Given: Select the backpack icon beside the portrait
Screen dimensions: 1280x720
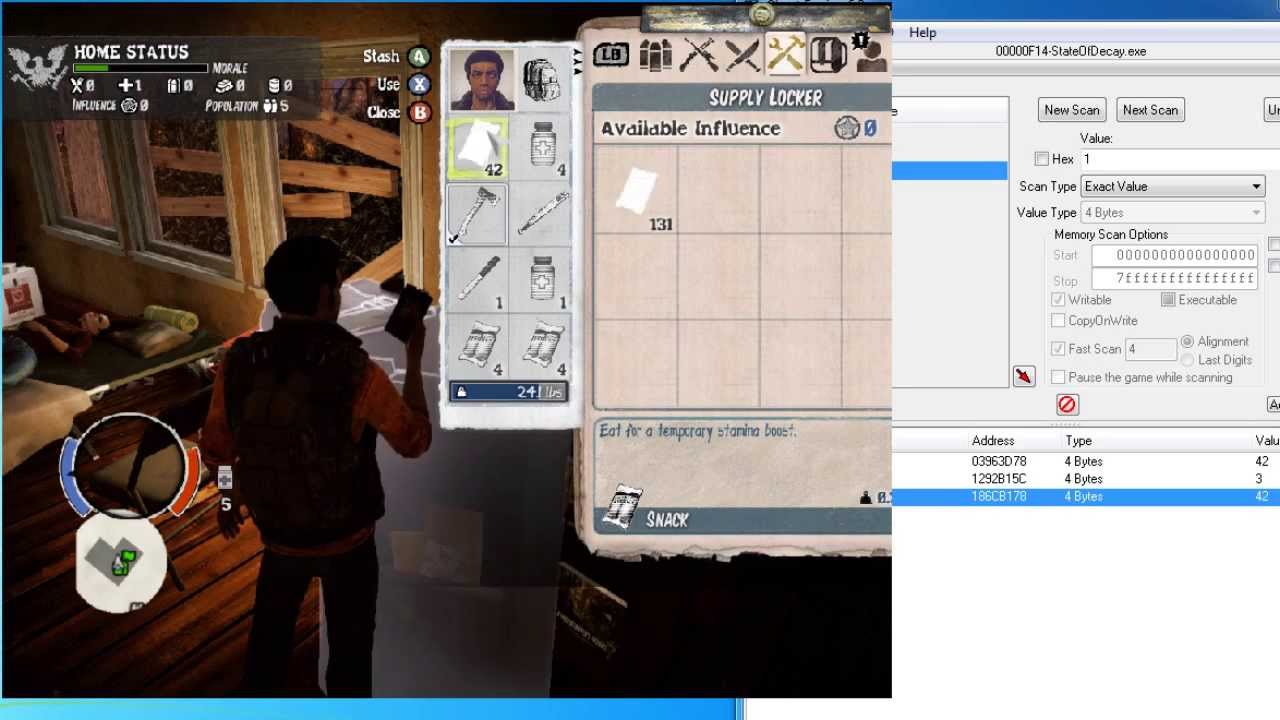Looking at the screenshot, I should pyautogui.click(x=542, y=79).
